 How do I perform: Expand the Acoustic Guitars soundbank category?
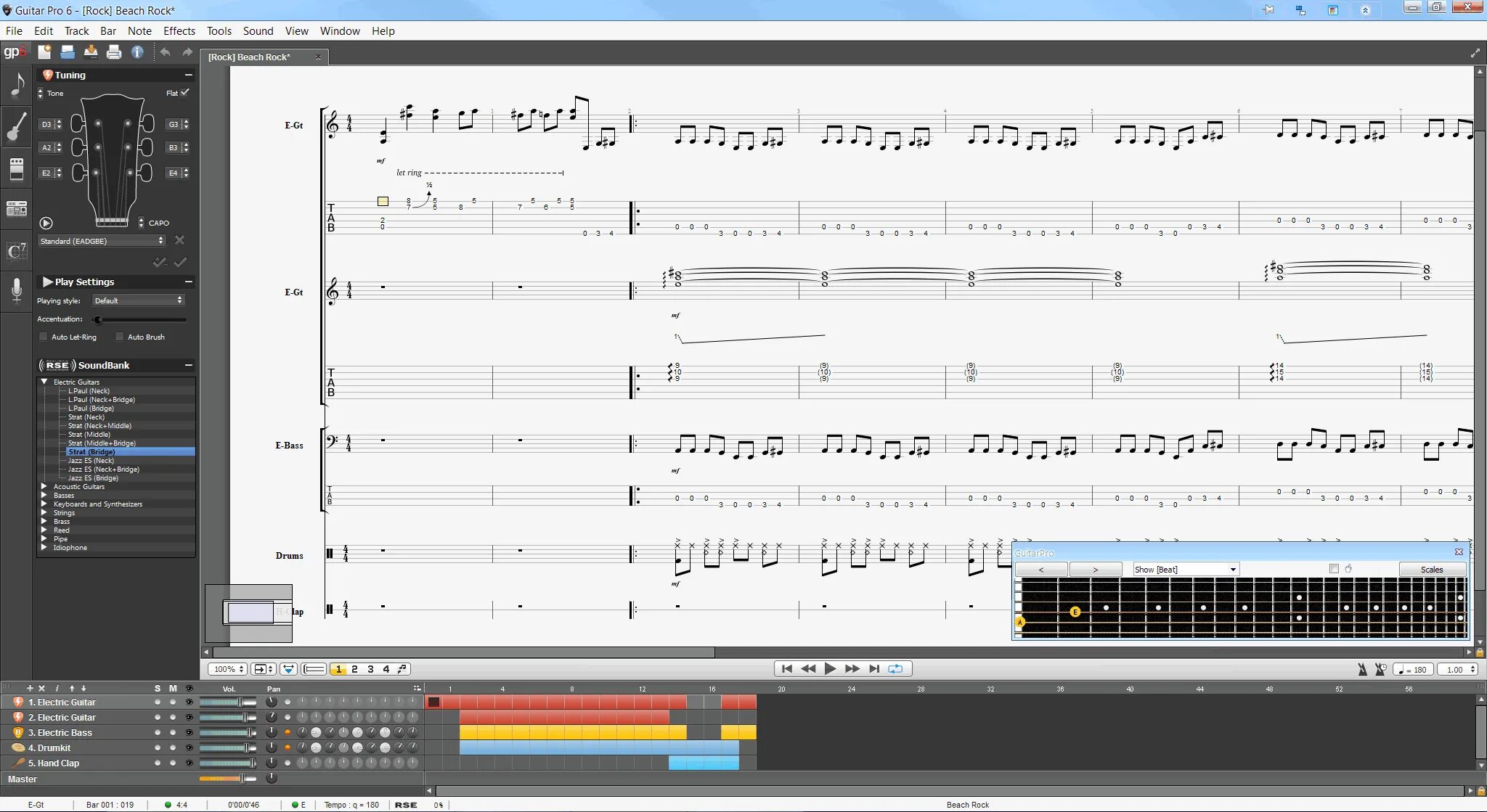44,487
